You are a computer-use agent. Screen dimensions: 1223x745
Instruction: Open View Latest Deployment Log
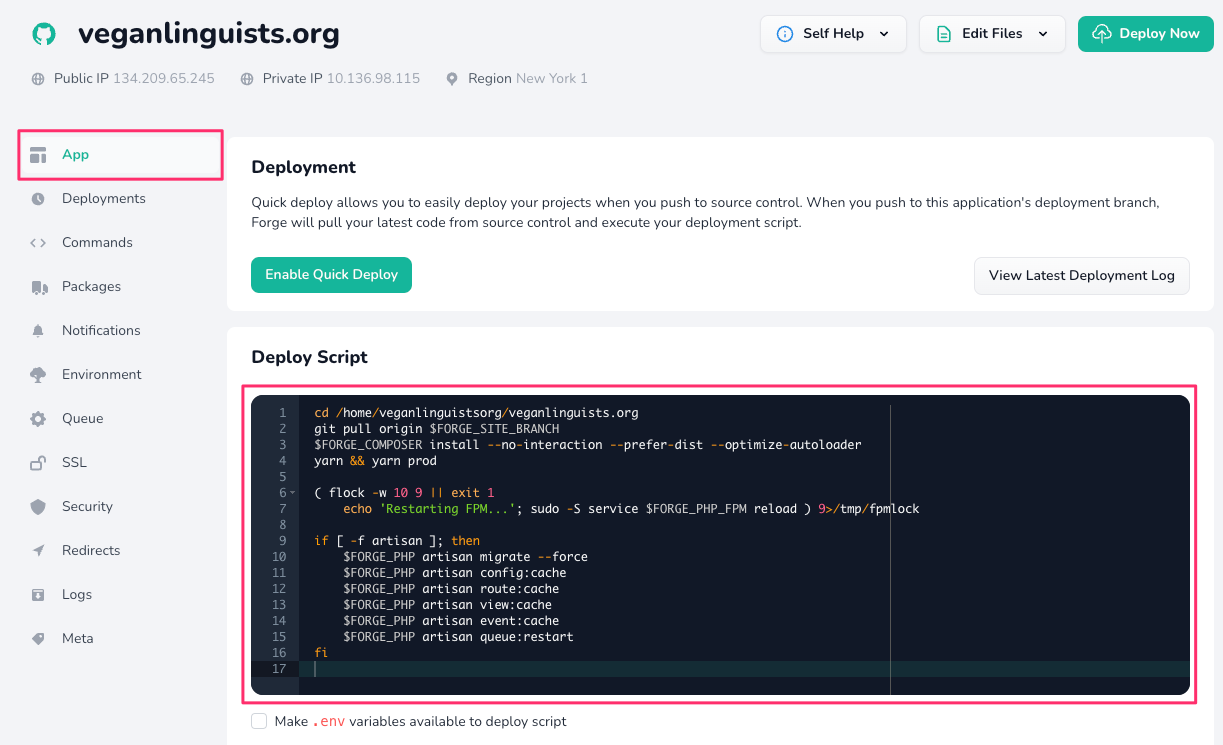pyautogui.click(x=1081, y=275)
